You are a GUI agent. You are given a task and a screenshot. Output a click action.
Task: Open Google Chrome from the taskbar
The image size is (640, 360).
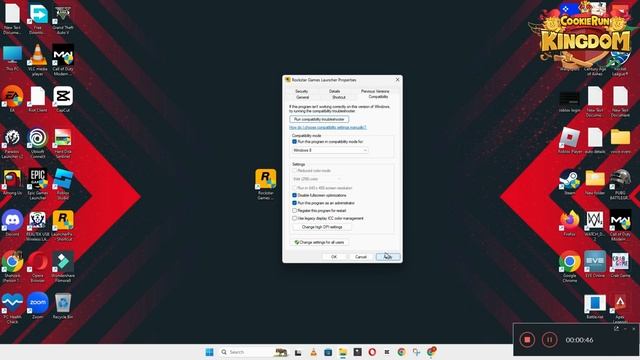pyautogui.click(x=401, y=352)
